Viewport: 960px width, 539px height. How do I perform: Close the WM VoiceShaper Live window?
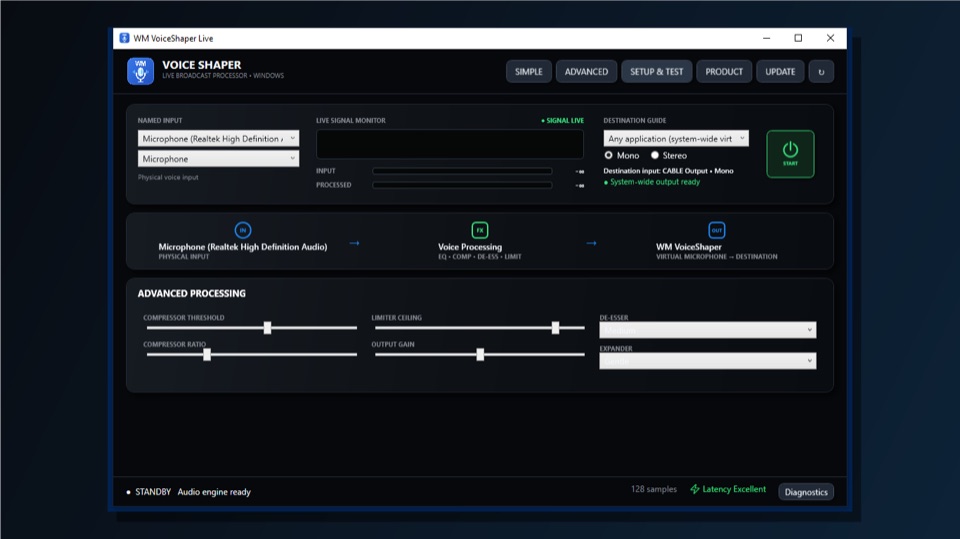click(830, 38)
